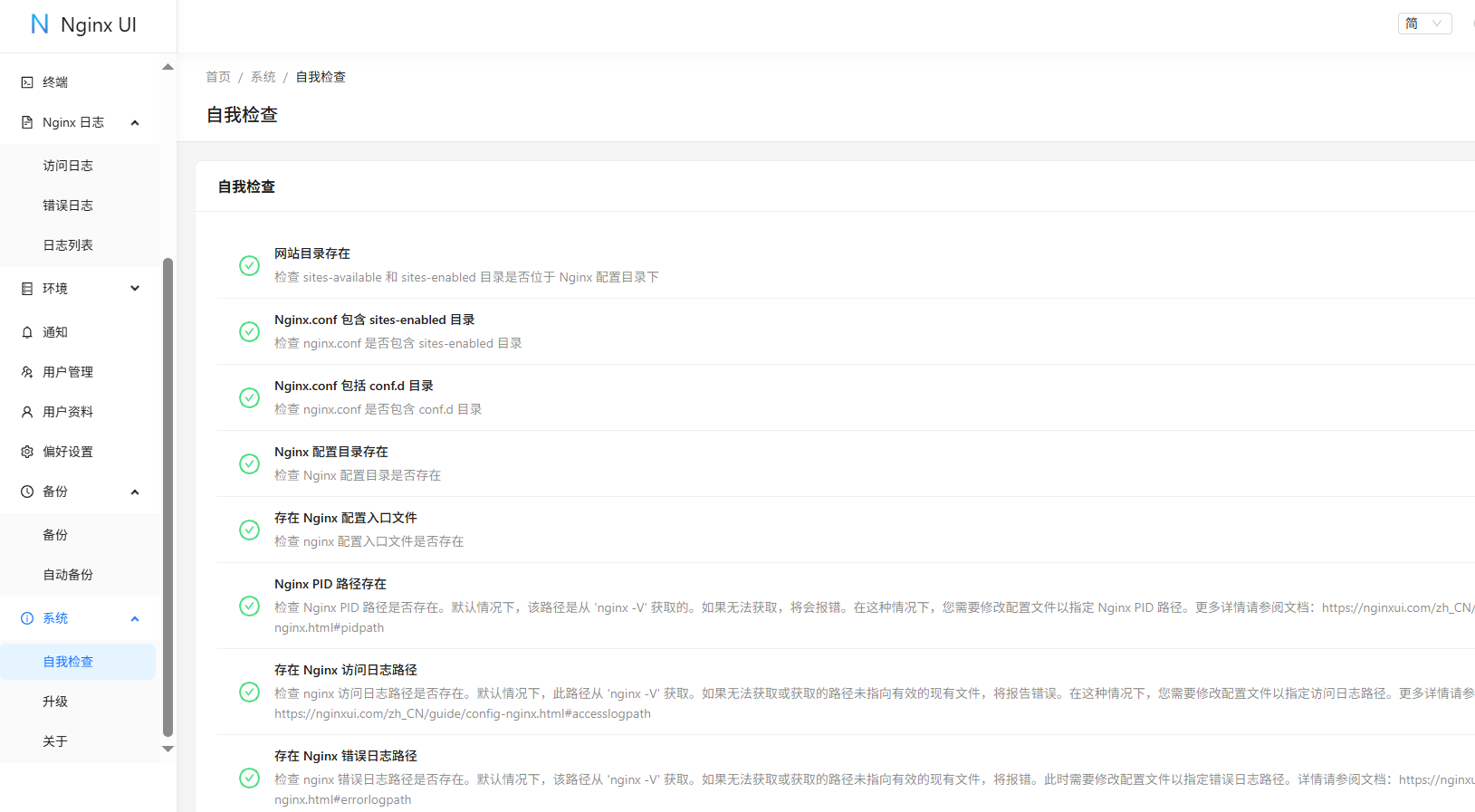The width and height of the screenshot is (1475, 812).
Task: Click the info icon beside 系统
Action: click(27, 618)
